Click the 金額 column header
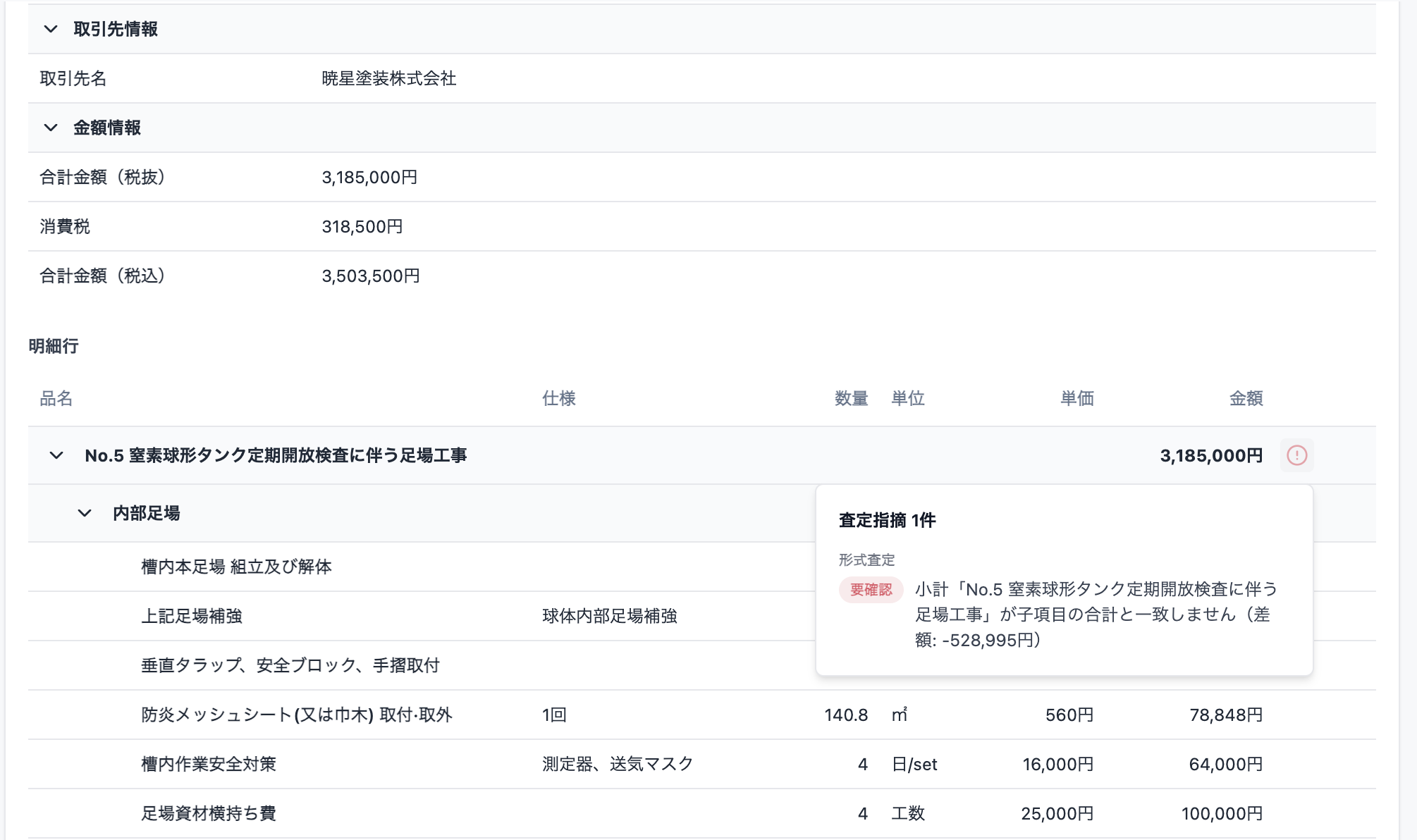Viewport: 1417px width, 840px height. (1246, 398)
